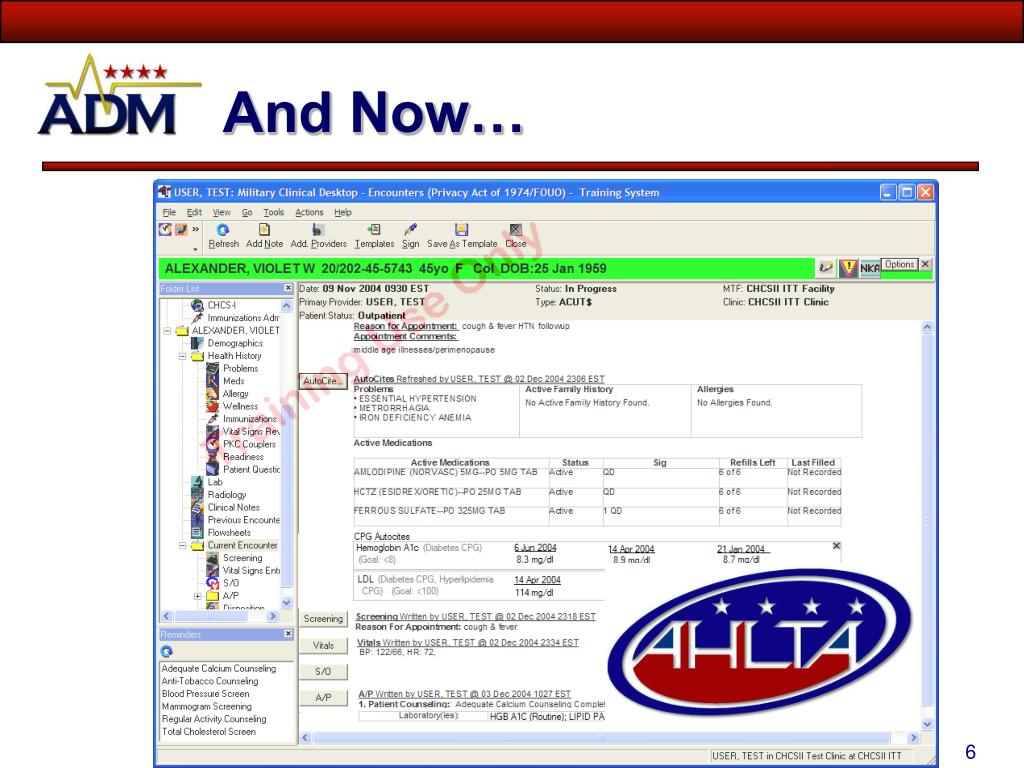Select Demographics in the folder list
This screenshot has width=1024, height=768.
[235, 343]
